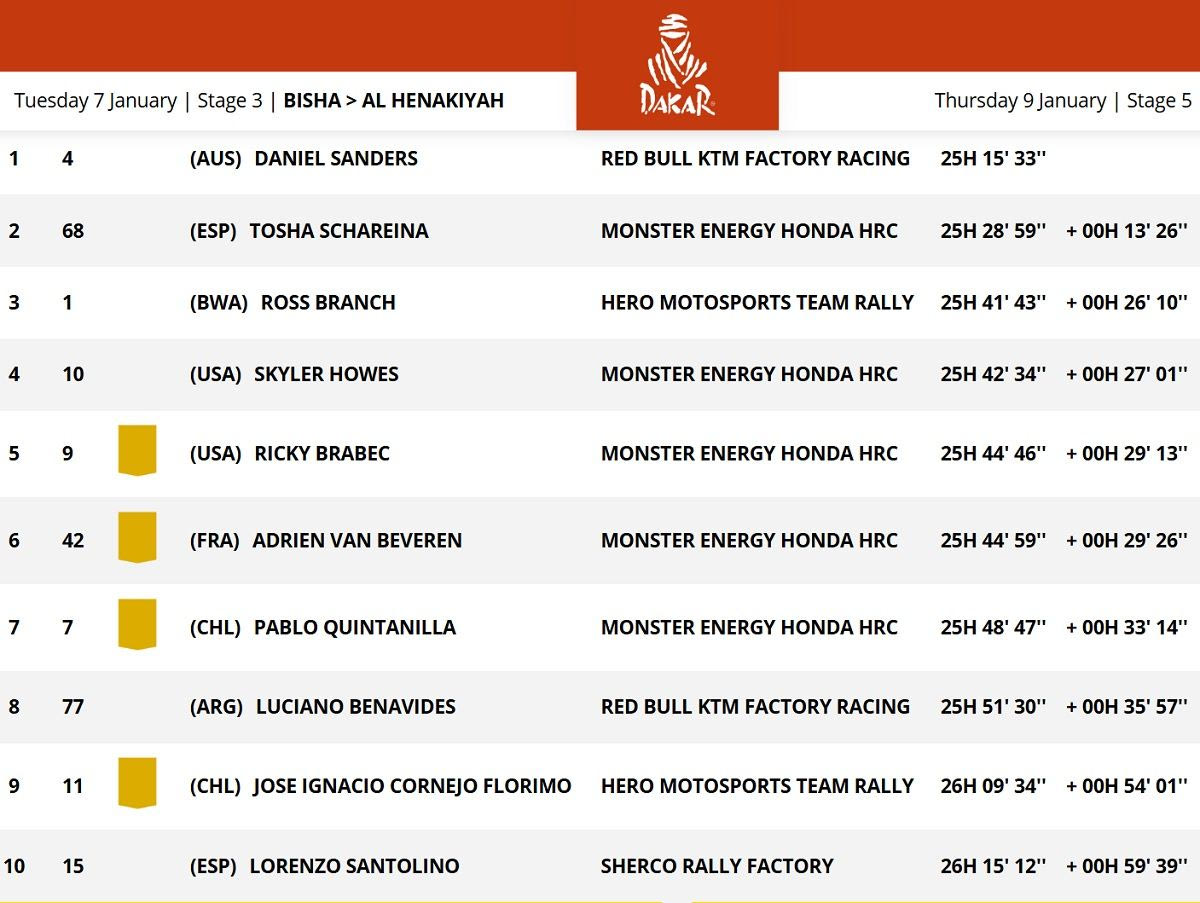The height and width of the screenshot is (903, 1200).
Task: Click yellow badge beside Jose Ignacio Cornejo Florimo
Action: tap(137, 782)
